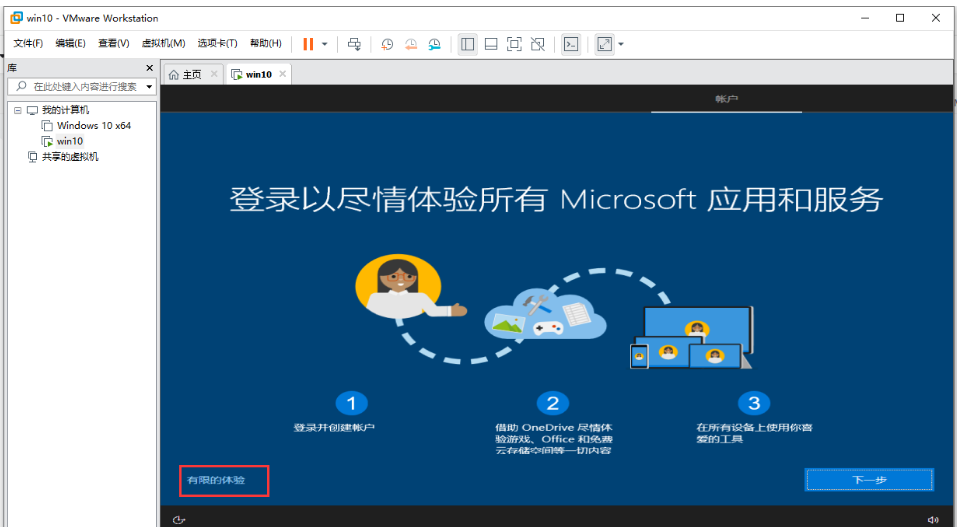Viewport: 957px width, 527px height.
Task: Click the step 1 登录并创建帐户 text
Action: pyautogui.click(x=334, y=427)
